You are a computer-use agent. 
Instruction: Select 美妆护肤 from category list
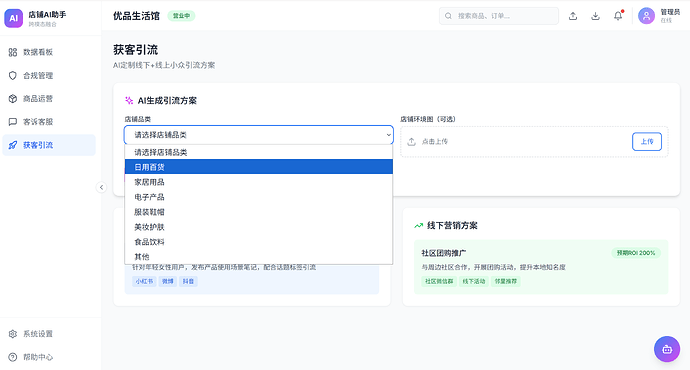pyautogui.click(x=259, y=227)
